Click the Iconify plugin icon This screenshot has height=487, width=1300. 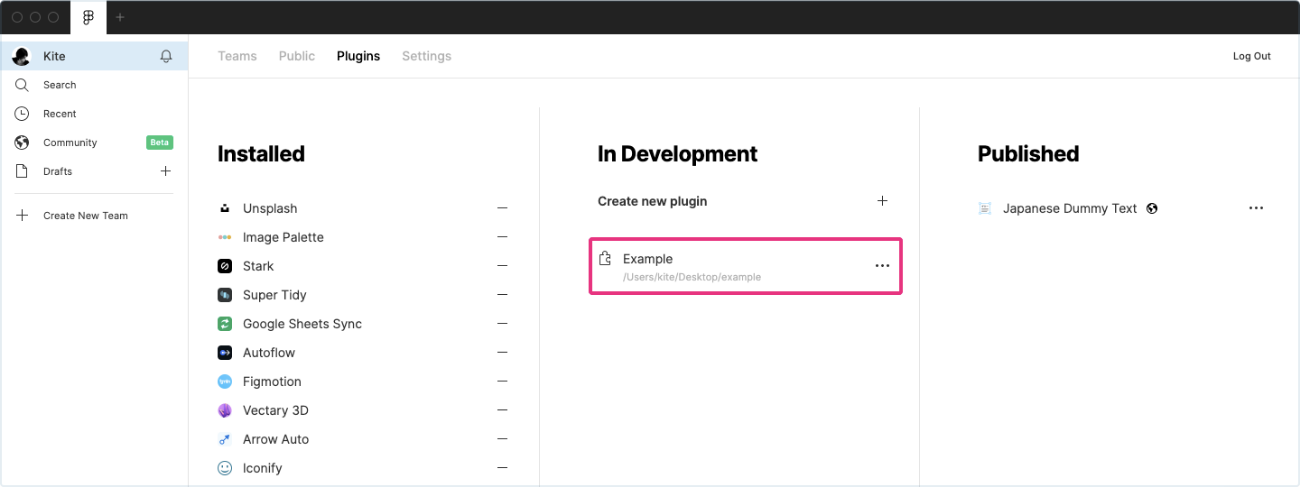[225, 468]
